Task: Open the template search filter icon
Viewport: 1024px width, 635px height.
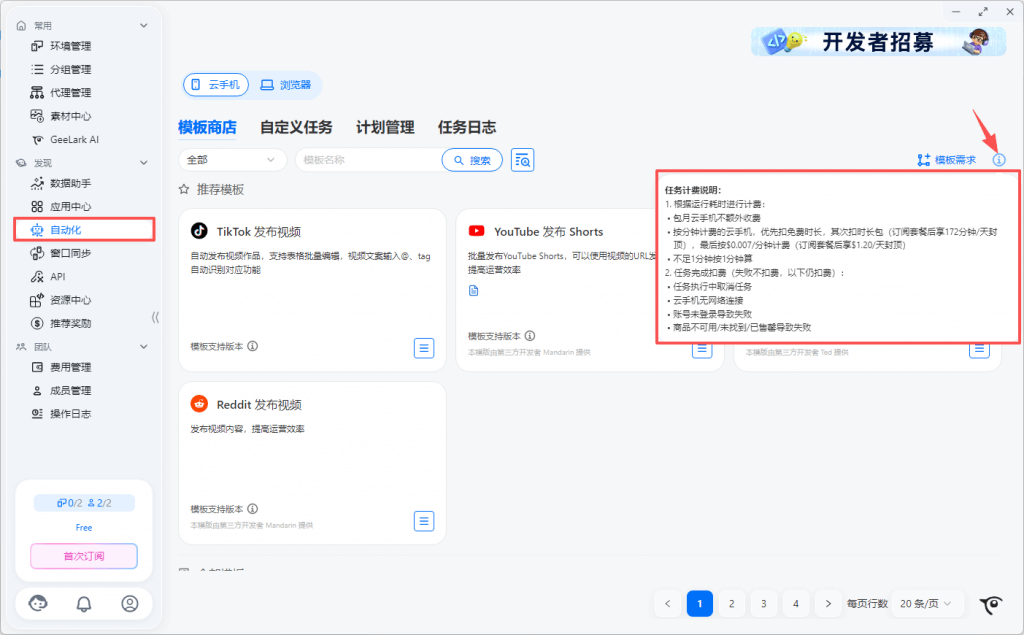Action: 522,160
